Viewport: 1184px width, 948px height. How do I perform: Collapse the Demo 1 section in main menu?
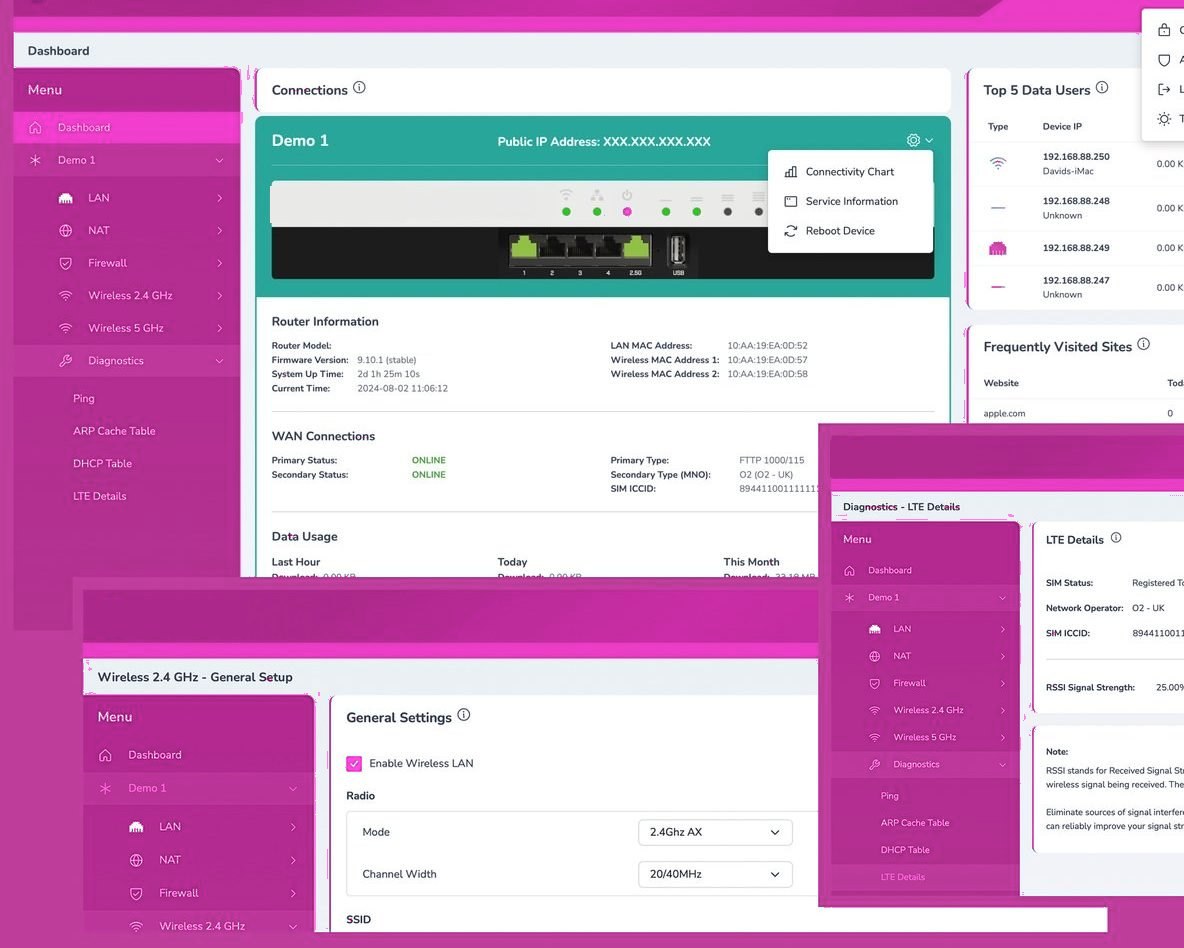pos(127,160)
